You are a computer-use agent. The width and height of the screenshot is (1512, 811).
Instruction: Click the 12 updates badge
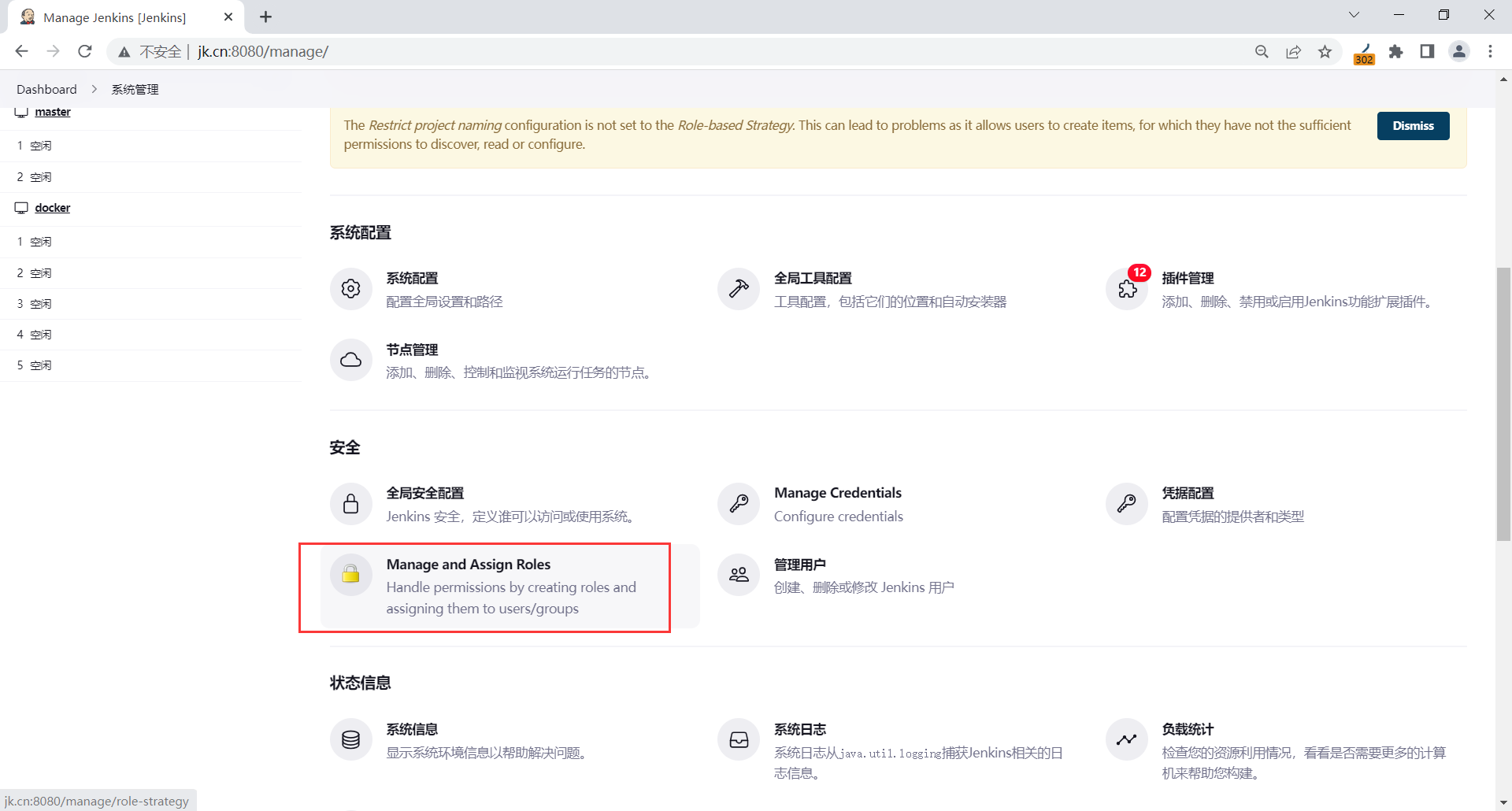[1140, 272]
